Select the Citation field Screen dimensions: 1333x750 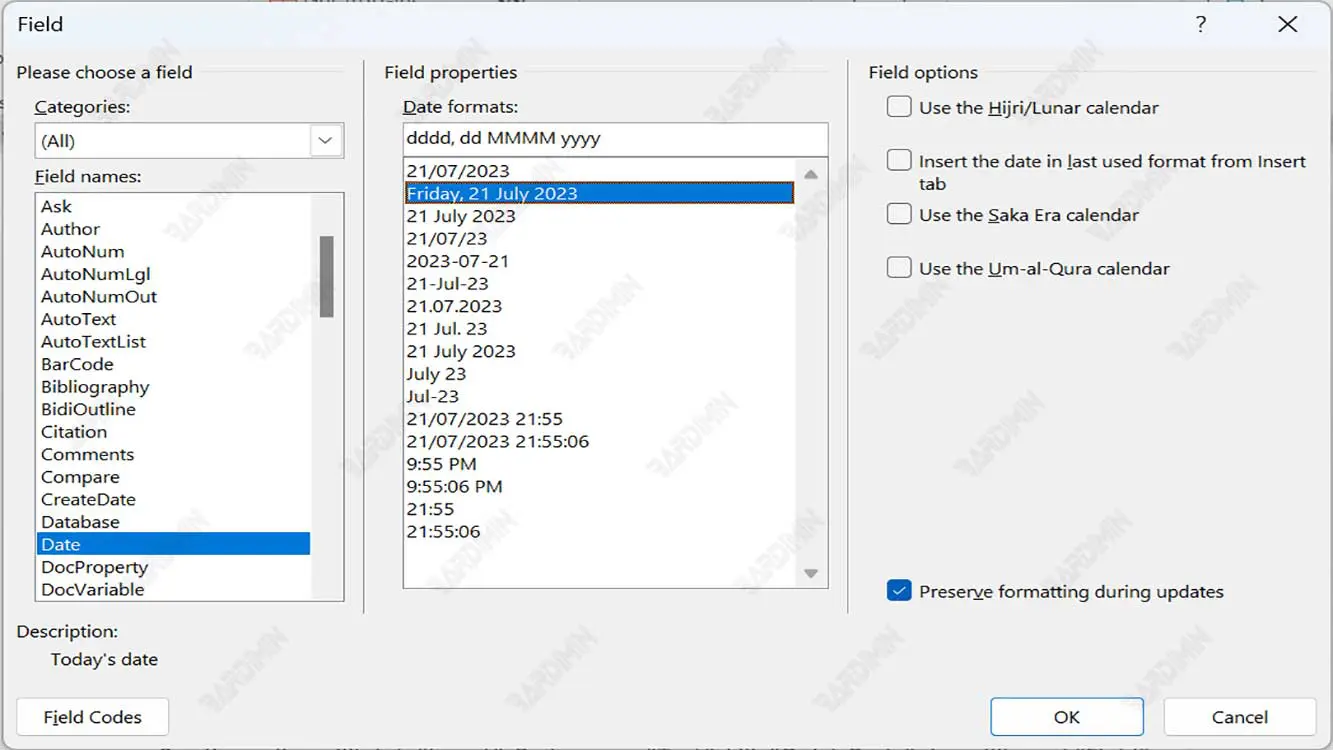pyautogui.click(x=74, y=432)
